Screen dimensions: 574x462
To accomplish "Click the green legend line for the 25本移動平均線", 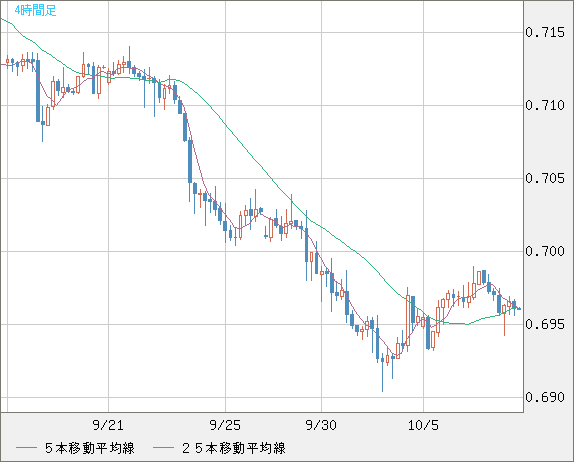I will (x=163, y=448).
